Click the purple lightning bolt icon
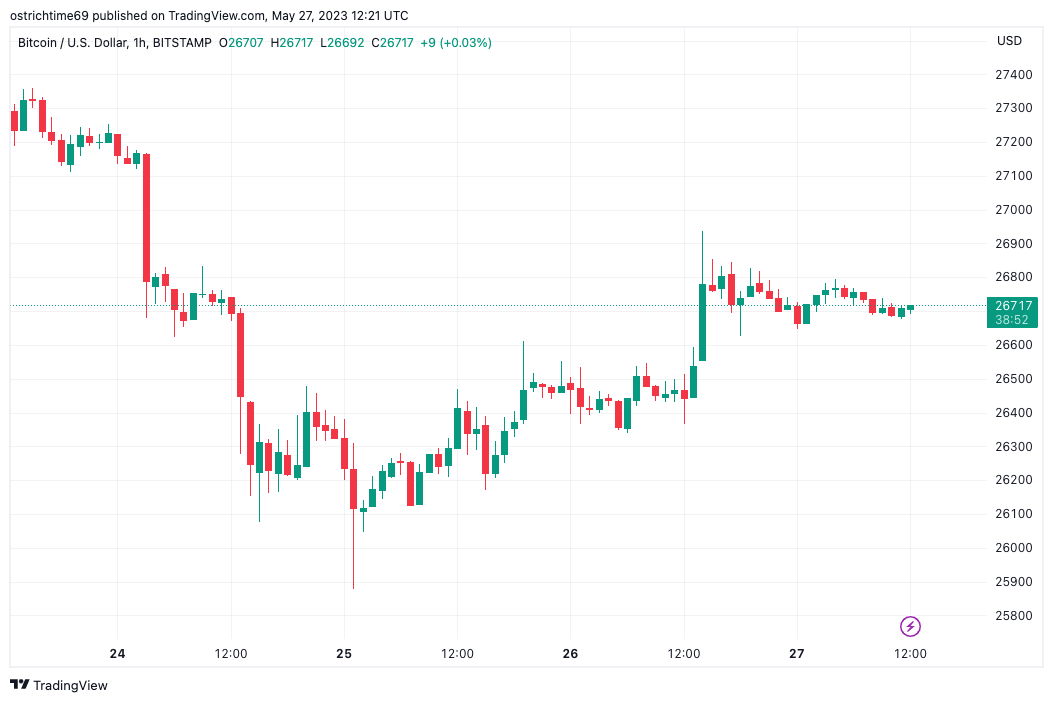Image resolution: width=1053 pixels, height=702 pixels. point(910,627)
